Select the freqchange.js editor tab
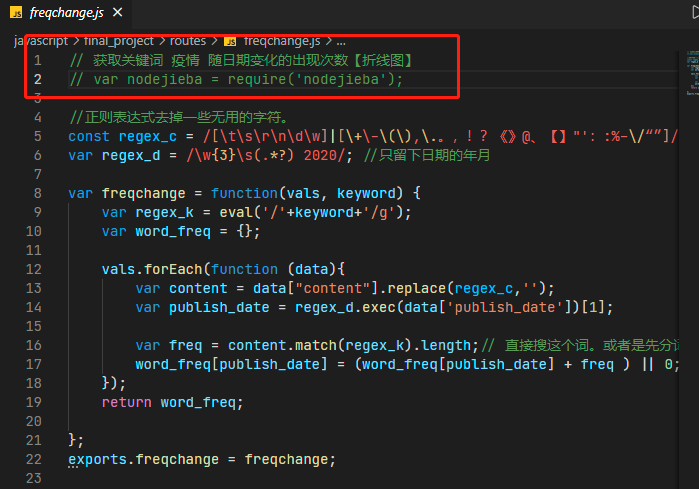Screen dimensions: 699x489 66,12
